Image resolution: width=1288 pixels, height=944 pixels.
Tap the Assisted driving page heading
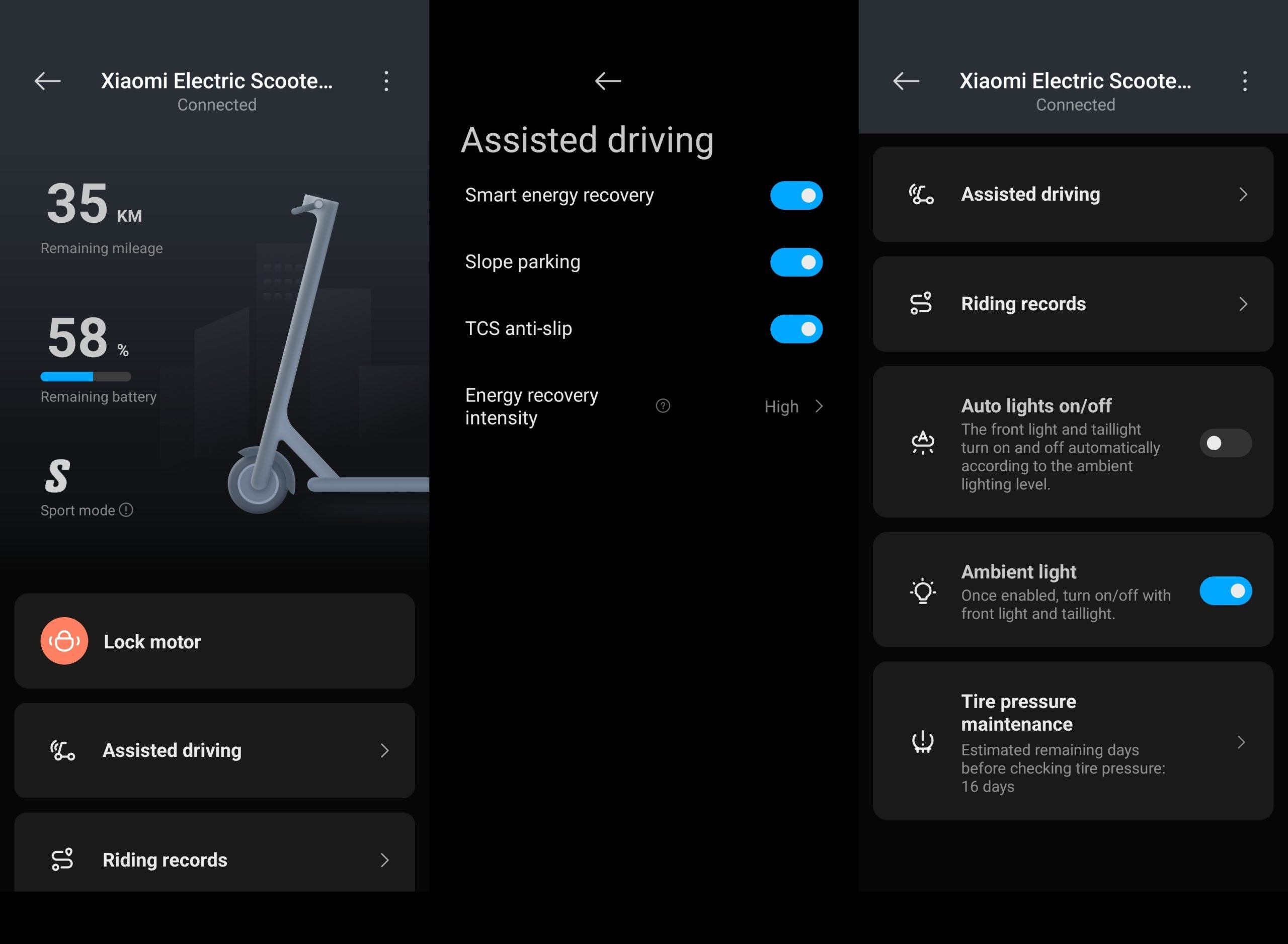(x=587, y=140)
